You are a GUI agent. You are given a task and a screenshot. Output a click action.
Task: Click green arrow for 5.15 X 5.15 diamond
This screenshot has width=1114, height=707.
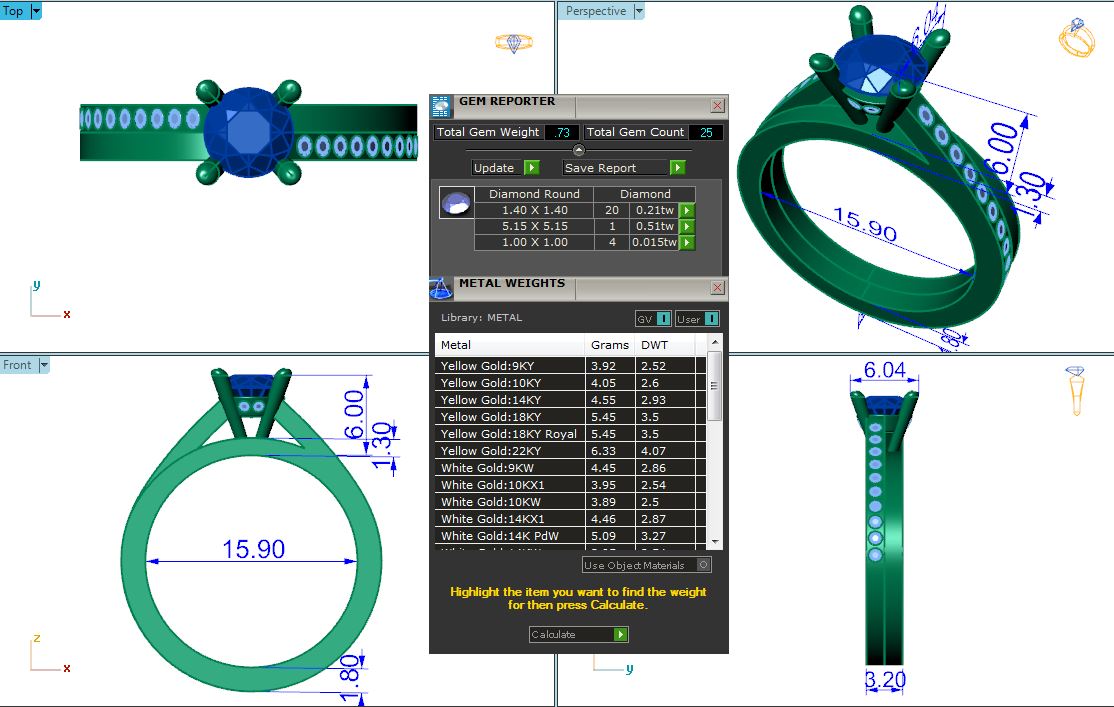687,227
